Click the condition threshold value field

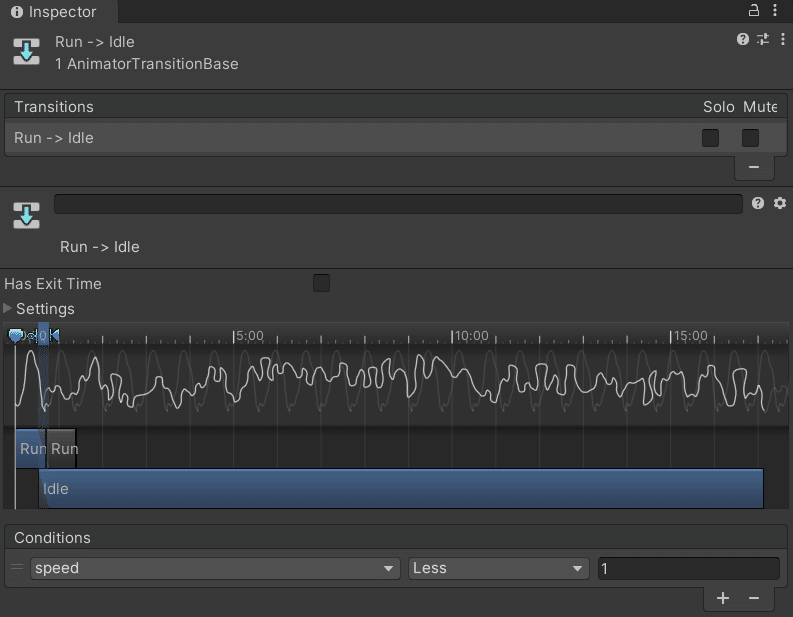click(688, 568)
